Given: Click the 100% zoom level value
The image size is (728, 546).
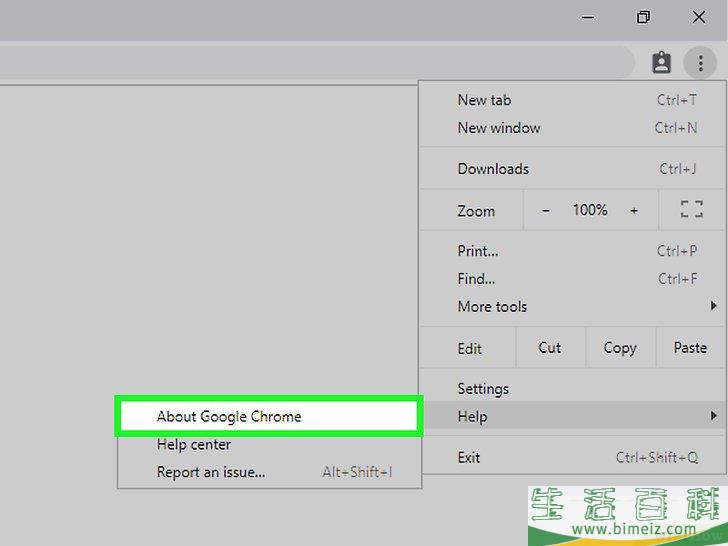Looking at the screenshot, I should (x=590, y=210).
